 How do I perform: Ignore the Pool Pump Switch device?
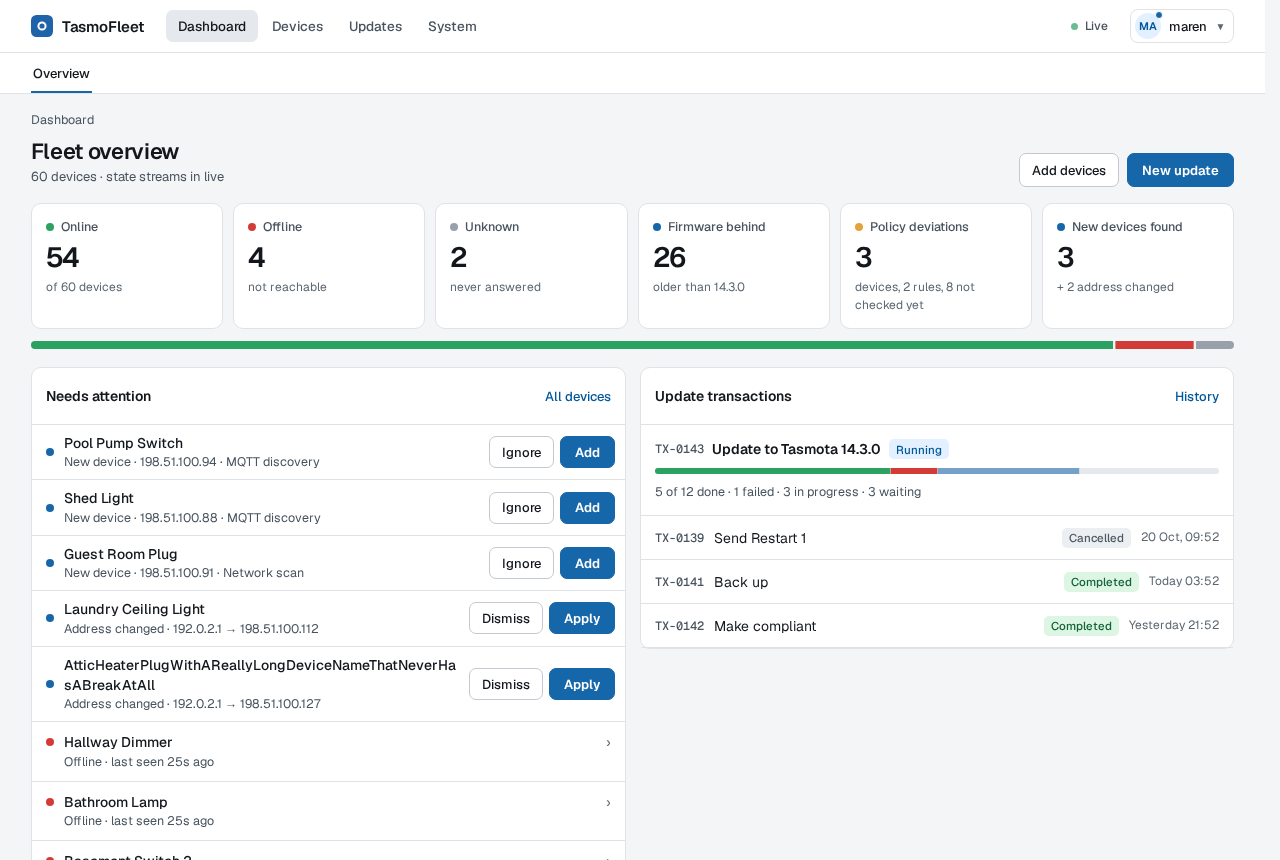pyautogui.click(x=521, y=452)
